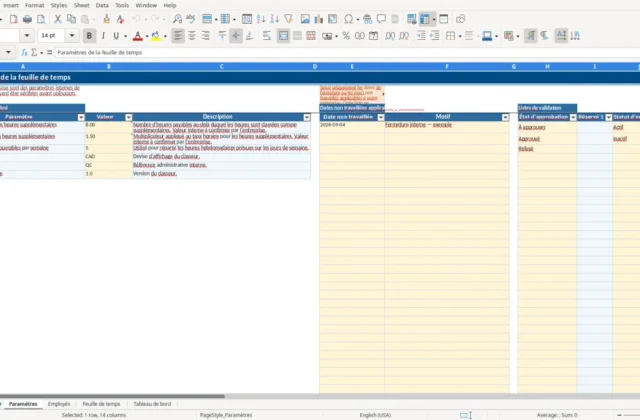Open the Function Wizard fx icon

click(x=24, y=52)
